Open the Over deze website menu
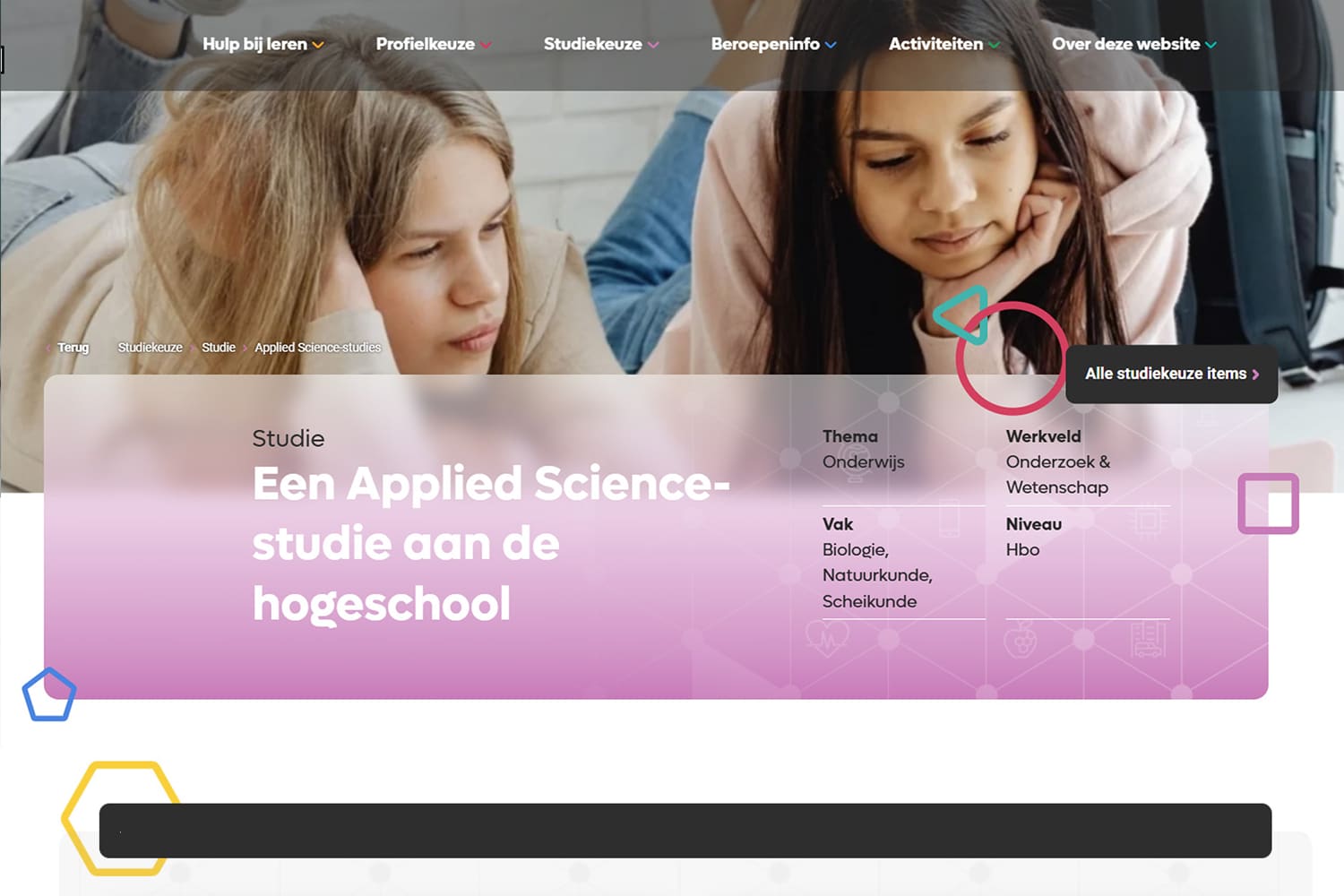 click(1134, 44)
